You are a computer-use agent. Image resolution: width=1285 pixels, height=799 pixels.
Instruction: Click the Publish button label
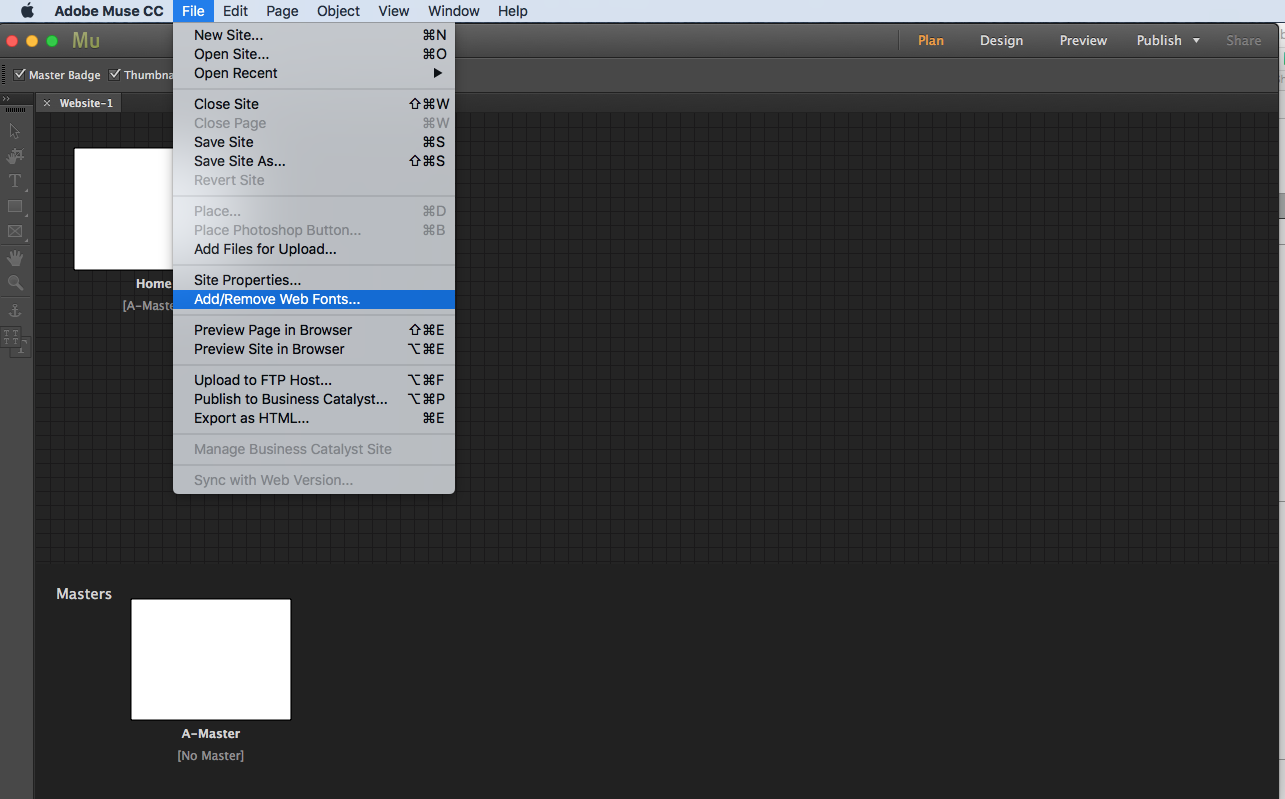[1159, 41]
